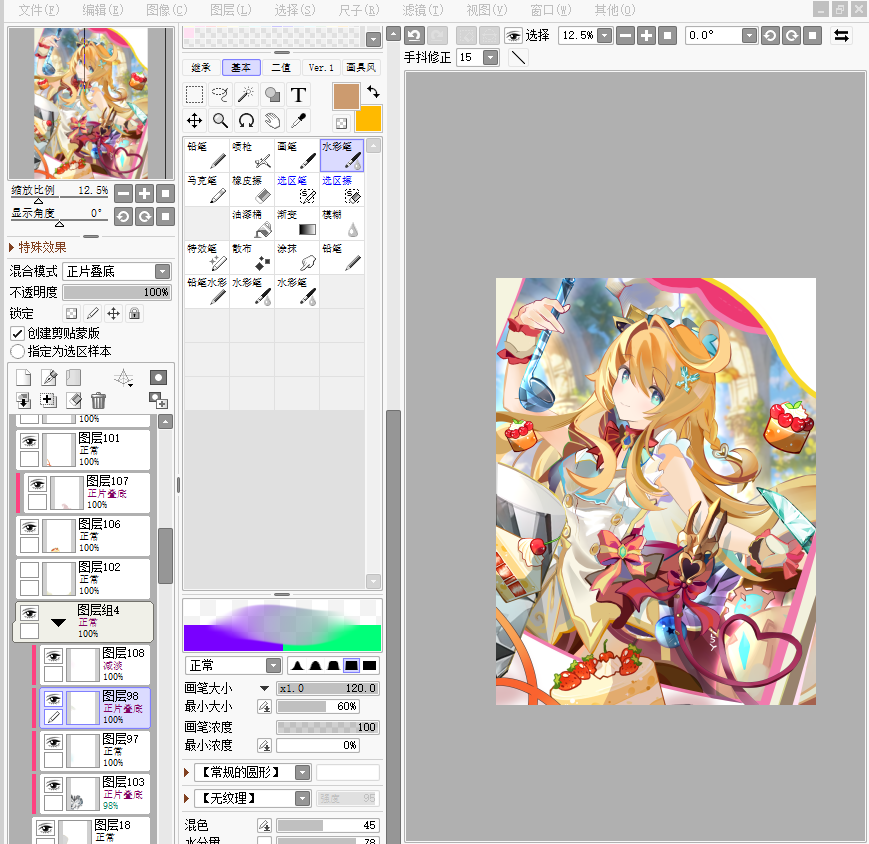869x844 pixels.
Task: Hide layer 图层108 via its eye icon
Action: point(53,656)
